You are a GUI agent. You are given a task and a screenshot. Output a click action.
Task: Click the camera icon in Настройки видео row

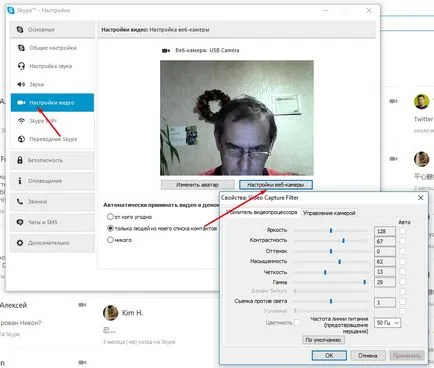tap(21, 103)
